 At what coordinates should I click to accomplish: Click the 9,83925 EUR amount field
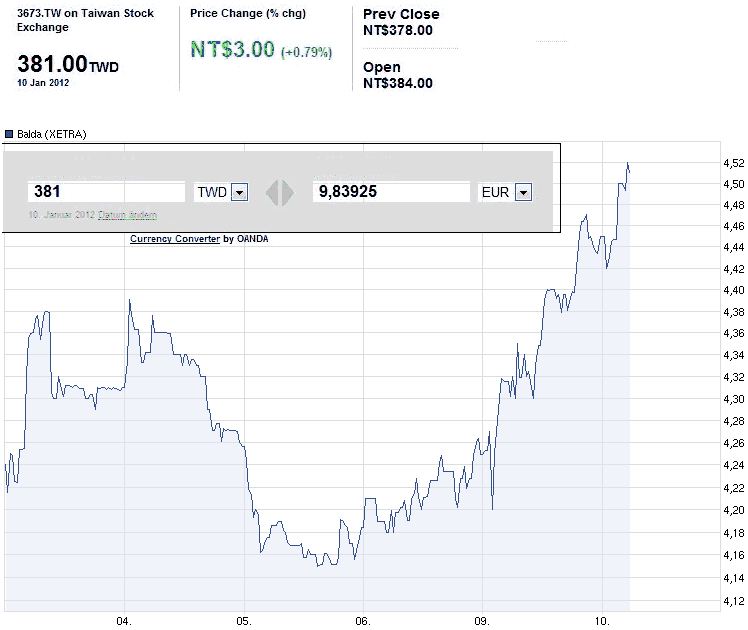[391, 192]
